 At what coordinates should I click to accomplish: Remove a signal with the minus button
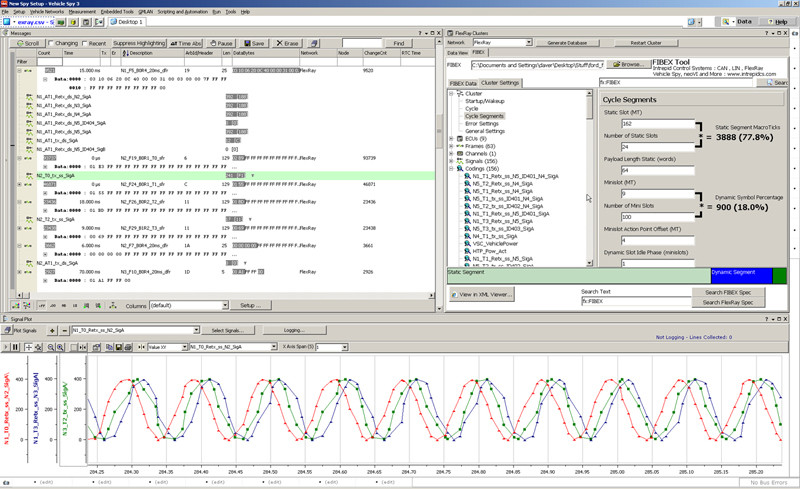coord(64,330)
